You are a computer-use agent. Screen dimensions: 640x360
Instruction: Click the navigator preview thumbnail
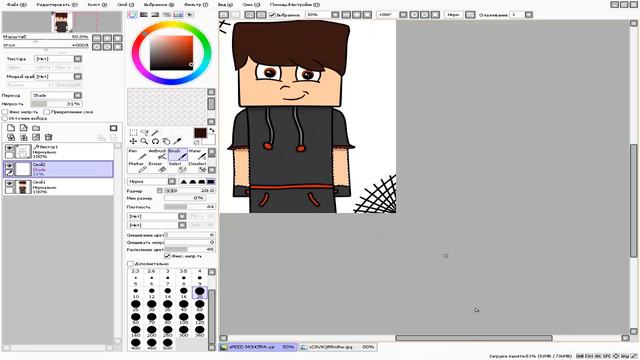62,22
